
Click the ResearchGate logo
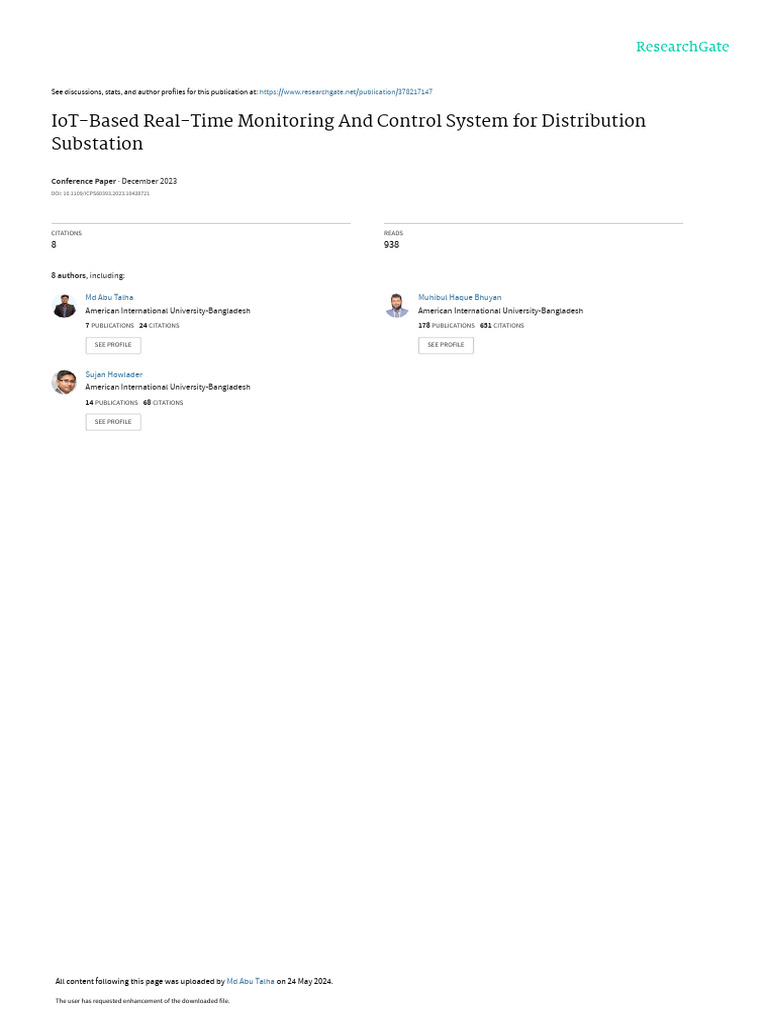coord(682,47)
